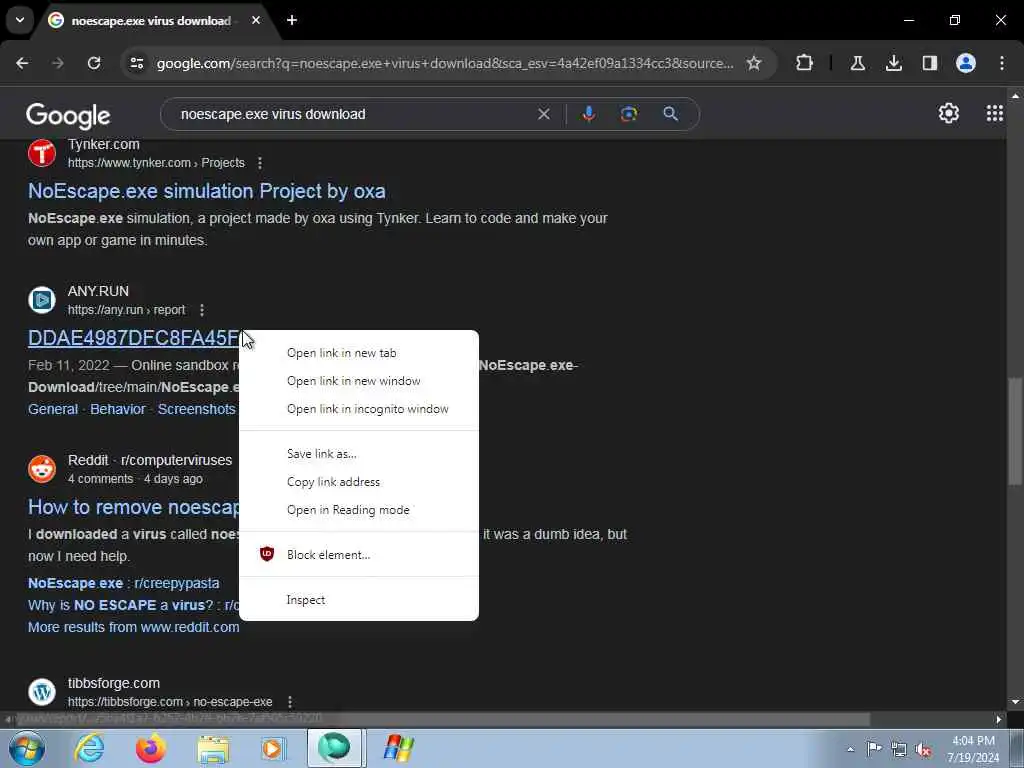View site information icon in address bar

tap(137, 63)
